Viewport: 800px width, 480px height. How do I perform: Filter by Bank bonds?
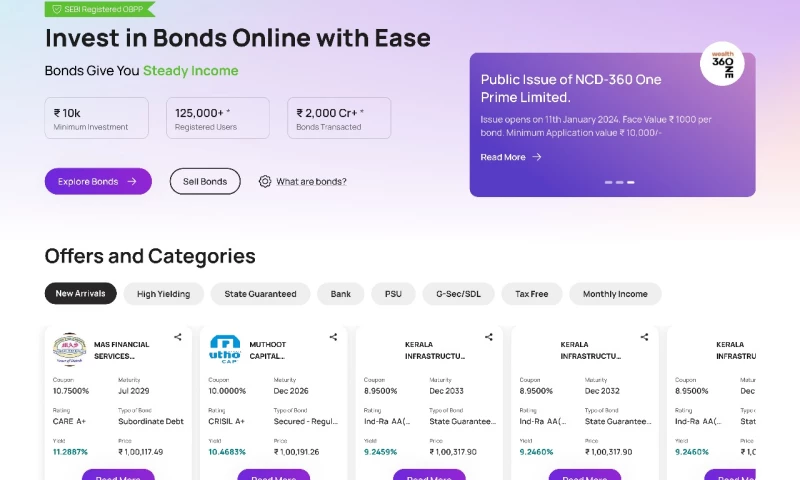(341, 294)
